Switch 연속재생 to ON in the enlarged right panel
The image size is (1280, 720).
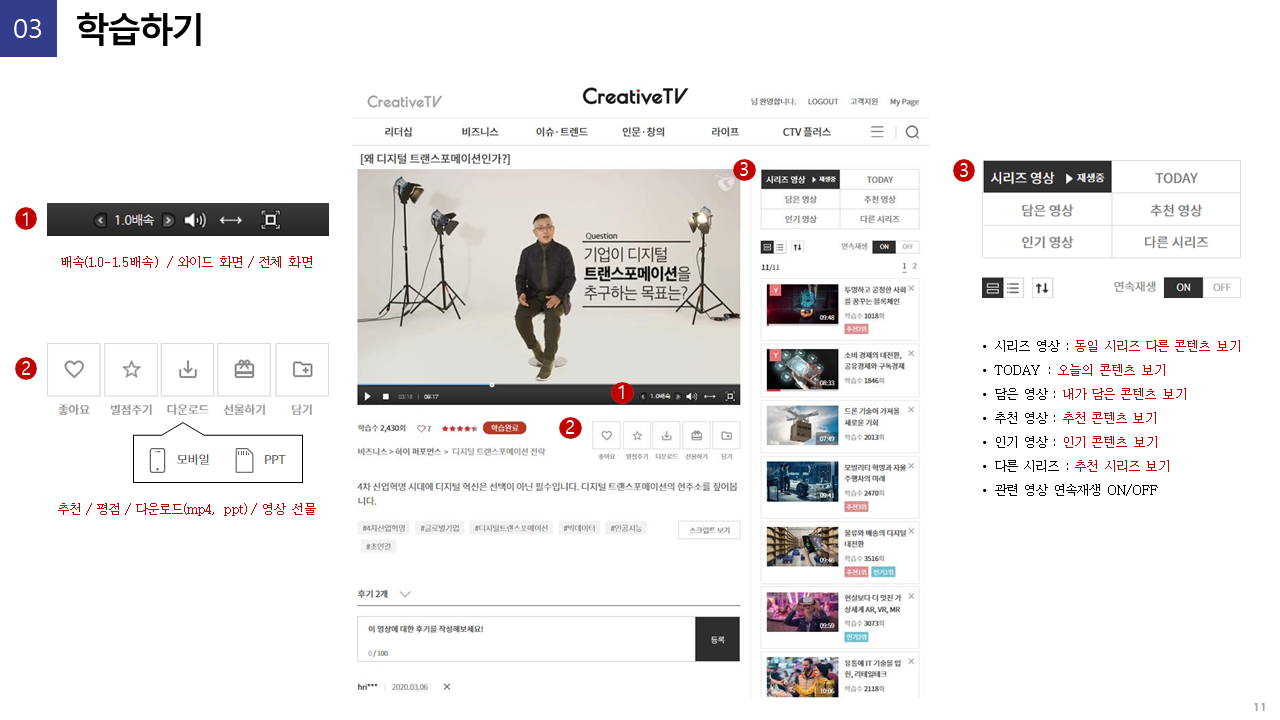pyautogui.click(x=1183, y=288)
